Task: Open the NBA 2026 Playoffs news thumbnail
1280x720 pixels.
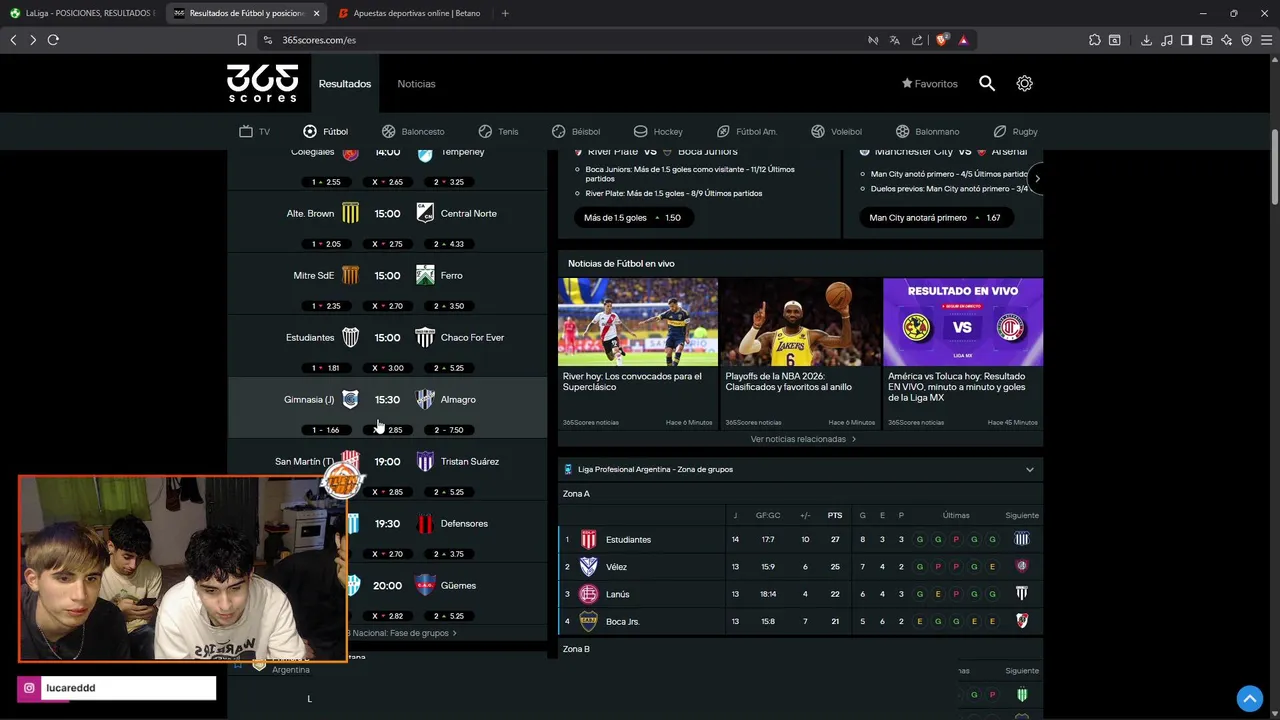Action: (x=800, y=322)
